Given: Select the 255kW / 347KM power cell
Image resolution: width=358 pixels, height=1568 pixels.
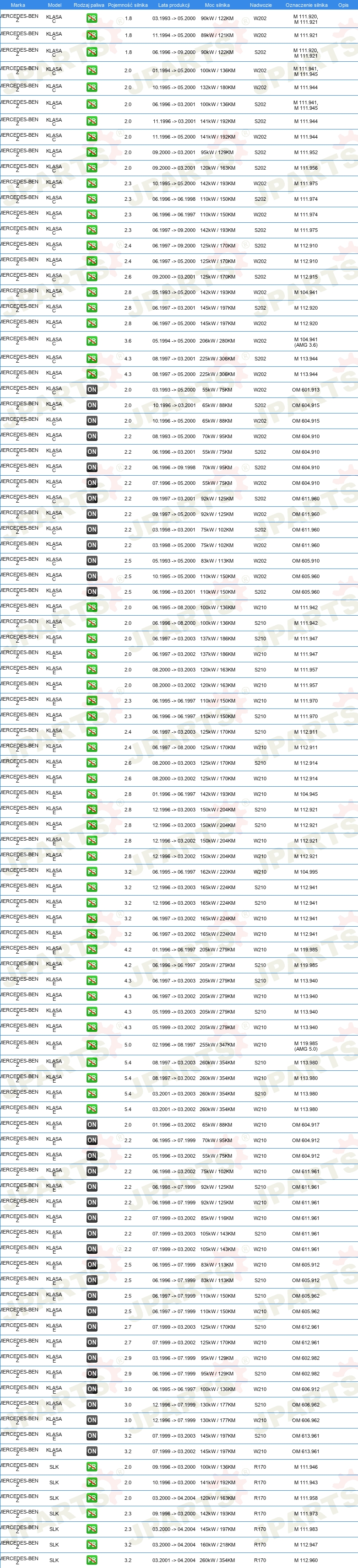Looking at the screenshot, I should coord(217,1045).
